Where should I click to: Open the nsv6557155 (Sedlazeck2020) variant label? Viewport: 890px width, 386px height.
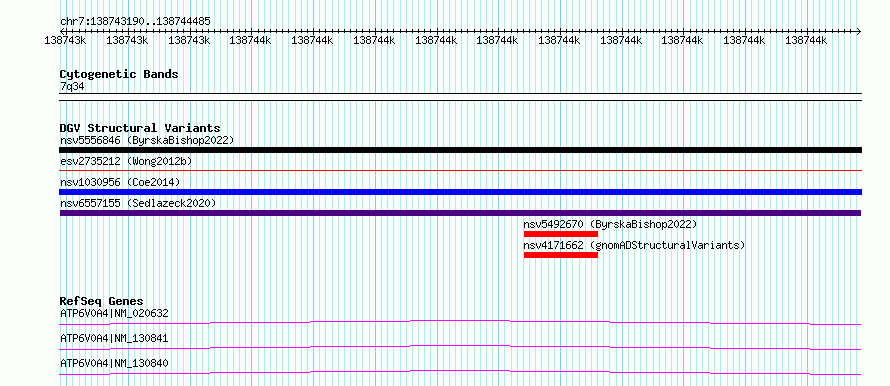pyautogui.click(x=138, y=203)
